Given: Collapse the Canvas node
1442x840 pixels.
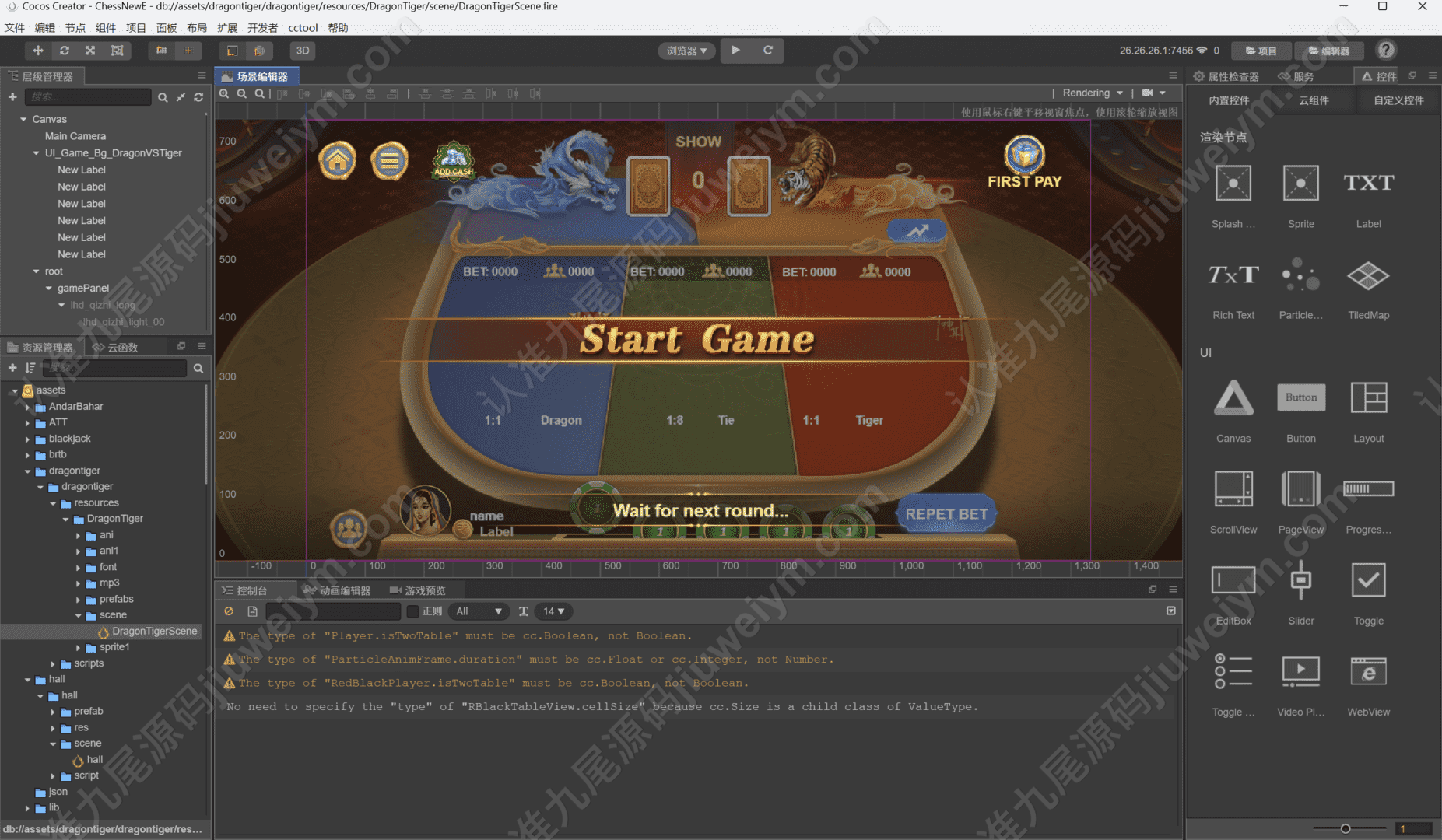Looking at the screenshot, I should (23, 119).
